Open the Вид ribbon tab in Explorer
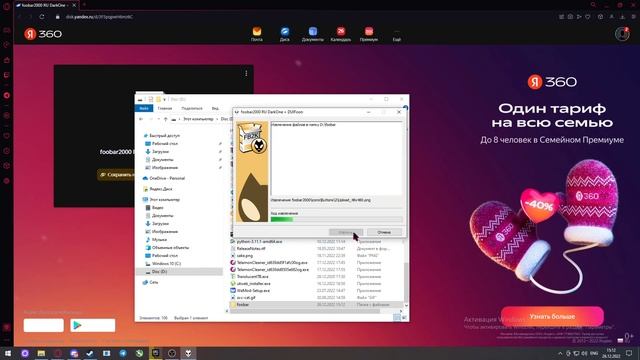The width and height of the screenshot is (640, 360). coord(215,108)
